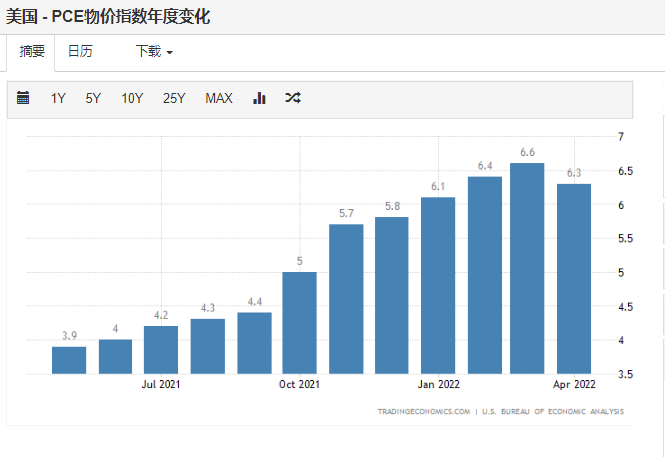This screenshot has height=457, width=665.
Task: Click the y-axis value 4.5
Action: click(625, 307)
